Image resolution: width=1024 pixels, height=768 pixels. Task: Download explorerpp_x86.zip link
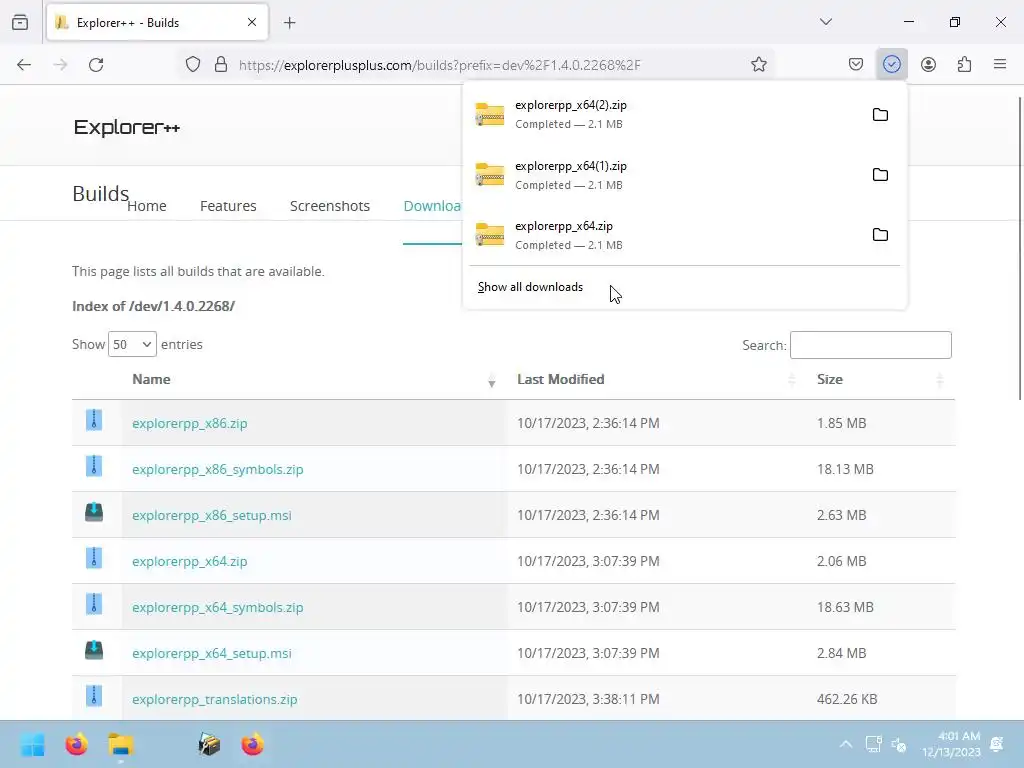(189, 423)
